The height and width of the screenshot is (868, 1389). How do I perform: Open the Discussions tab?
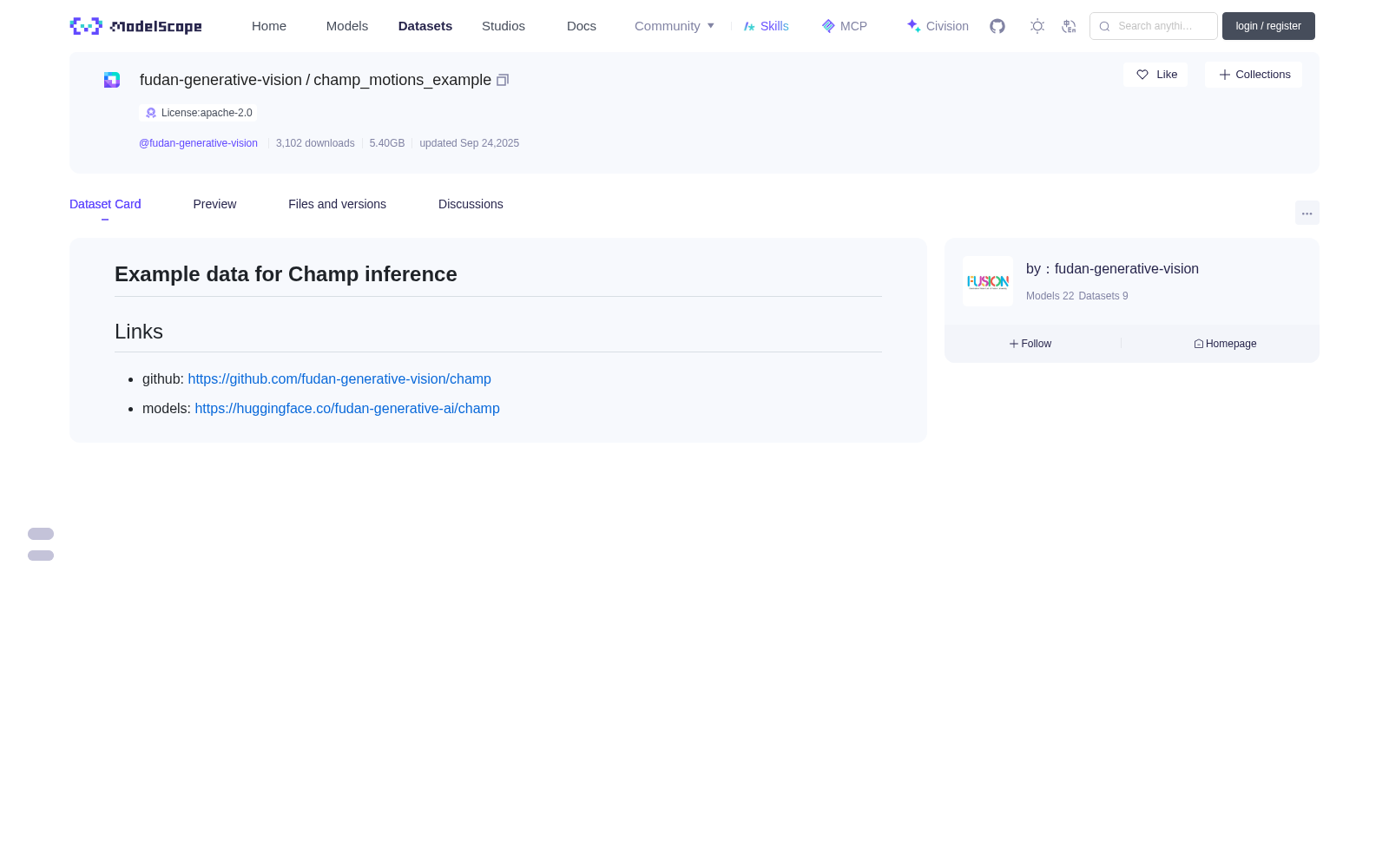471,204
